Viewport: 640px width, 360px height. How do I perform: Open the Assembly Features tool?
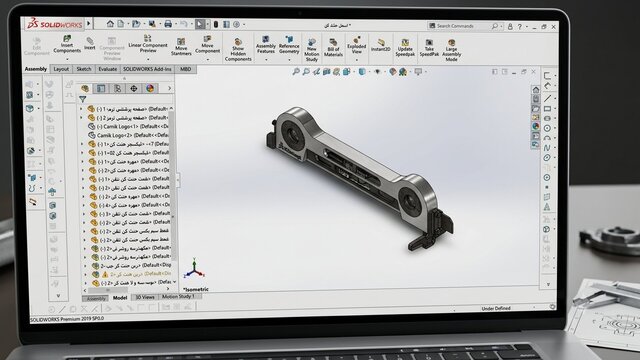(x=266, y=44)
